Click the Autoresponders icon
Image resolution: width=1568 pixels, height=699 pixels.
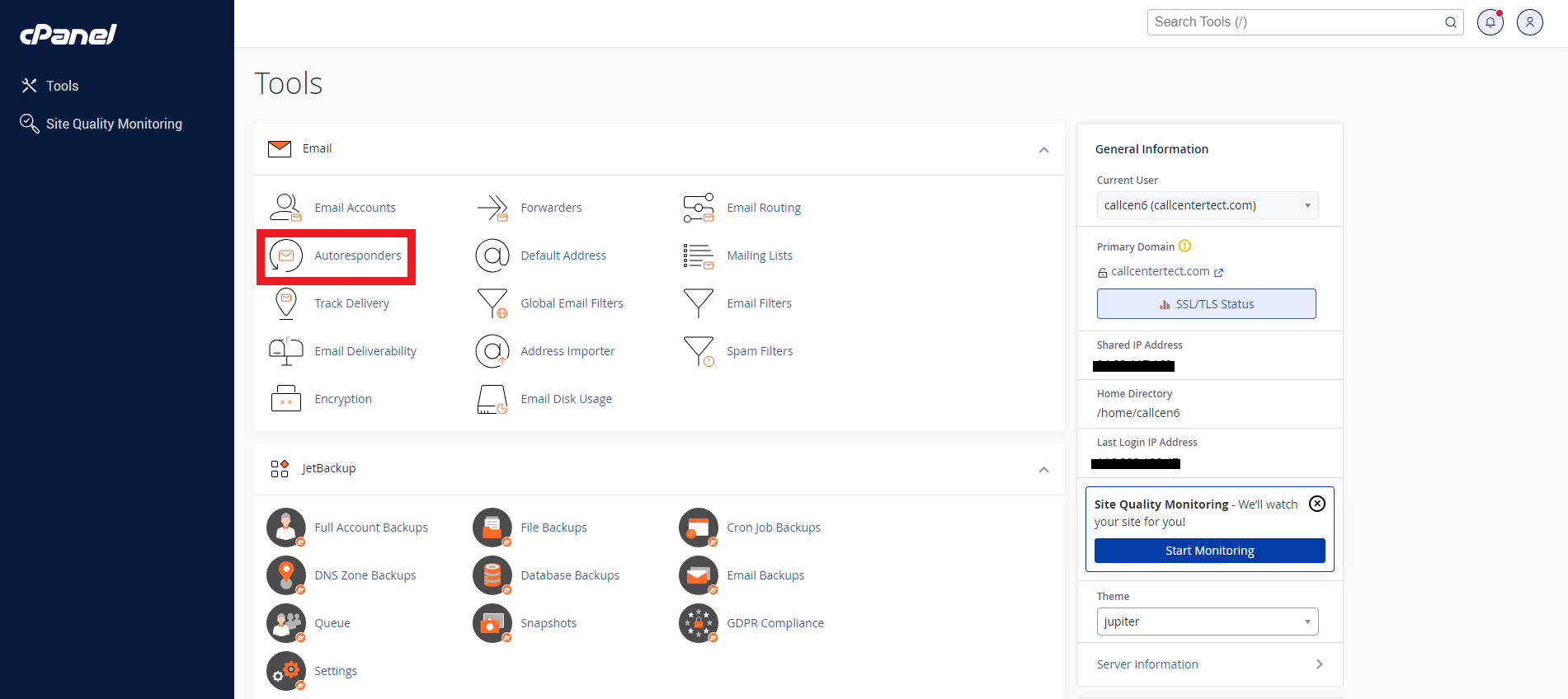point(286,256)
